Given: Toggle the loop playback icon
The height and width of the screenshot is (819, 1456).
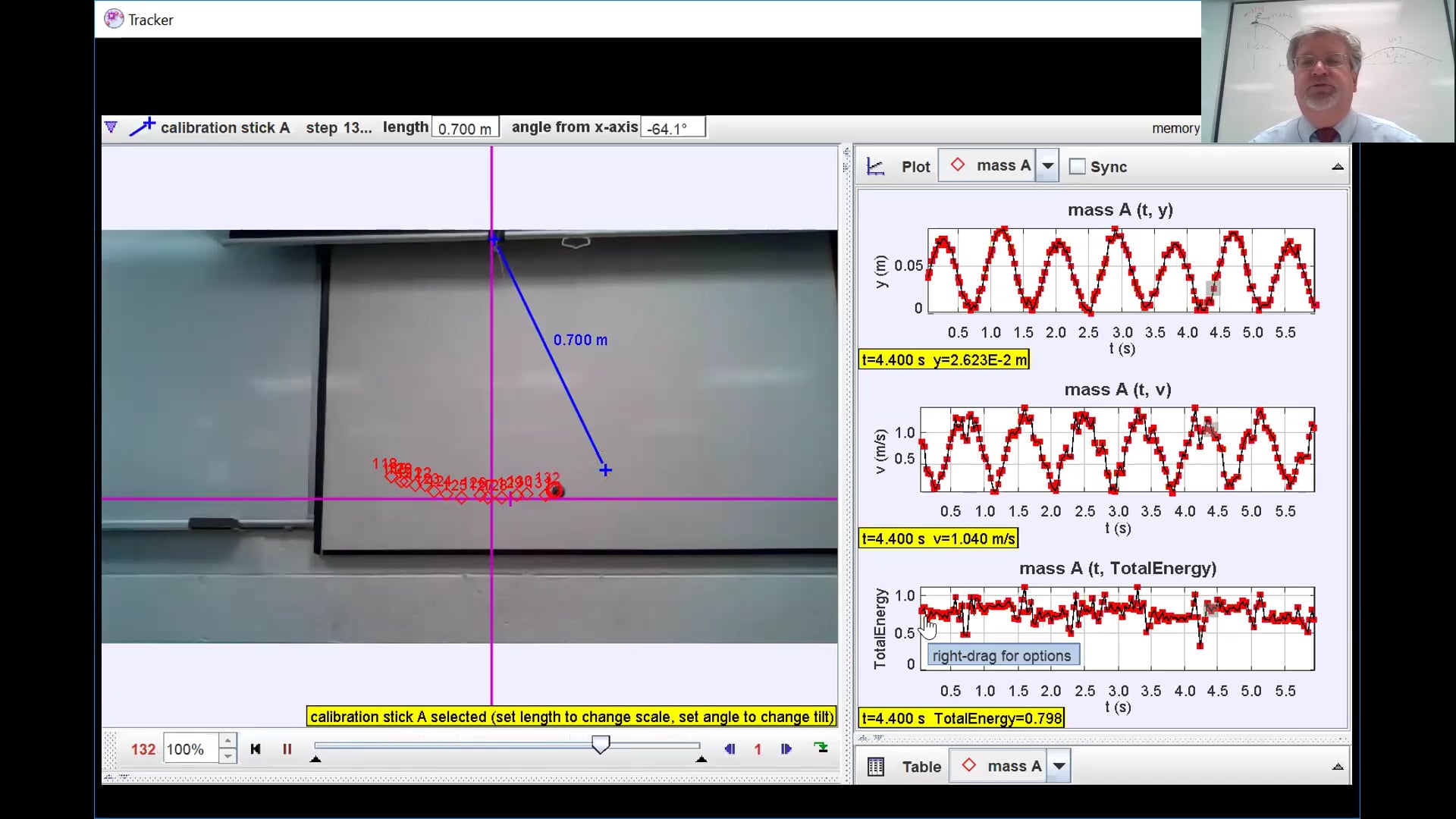Looking at the screenshot, I should point(821,748).
